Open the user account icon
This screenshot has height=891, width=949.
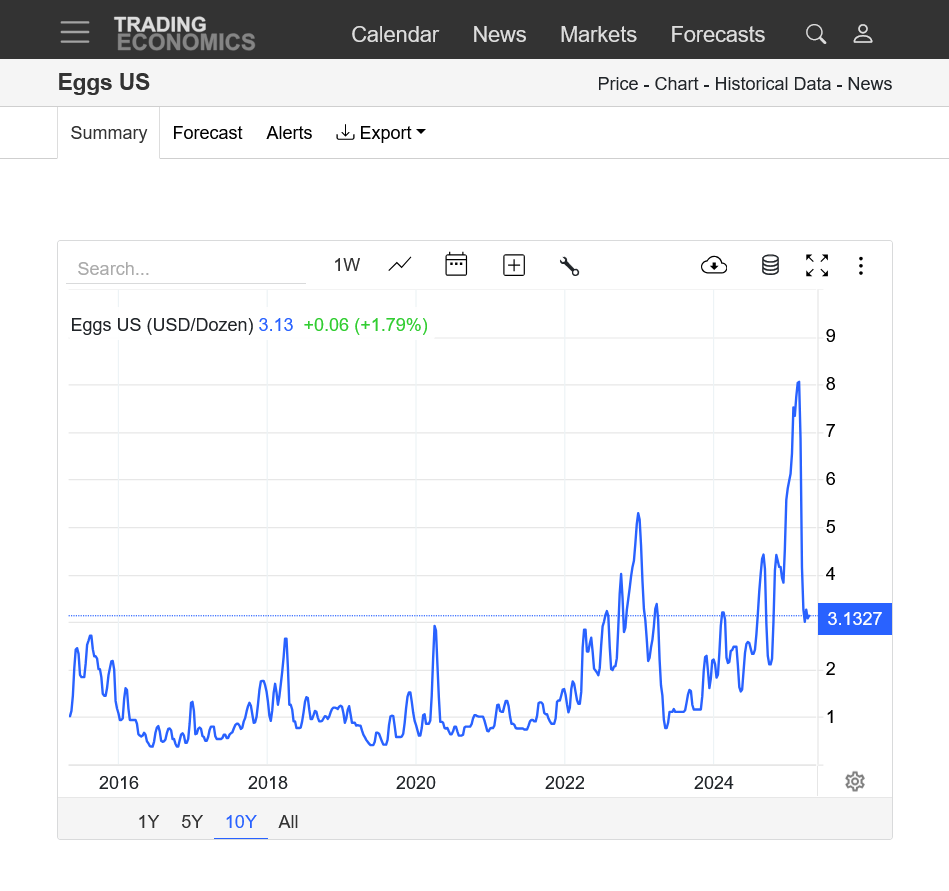pyautogui.click(x=863, y=34)
